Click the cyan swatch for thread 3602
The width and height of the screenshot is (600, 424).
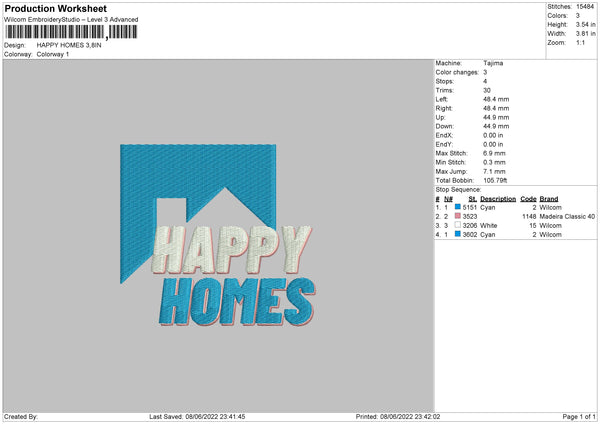tap(458, 234)
